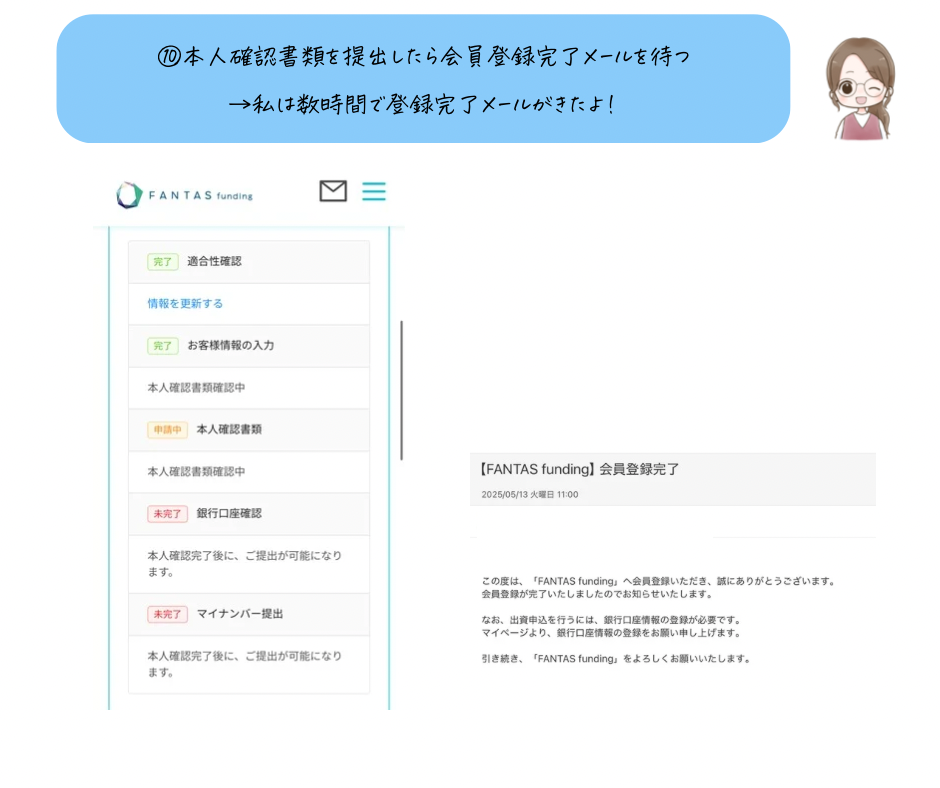Click 本人確認書類確認中 text under お客様情報の入力
This screenshot has width=940, height=788.
click(x=197, y=388)
